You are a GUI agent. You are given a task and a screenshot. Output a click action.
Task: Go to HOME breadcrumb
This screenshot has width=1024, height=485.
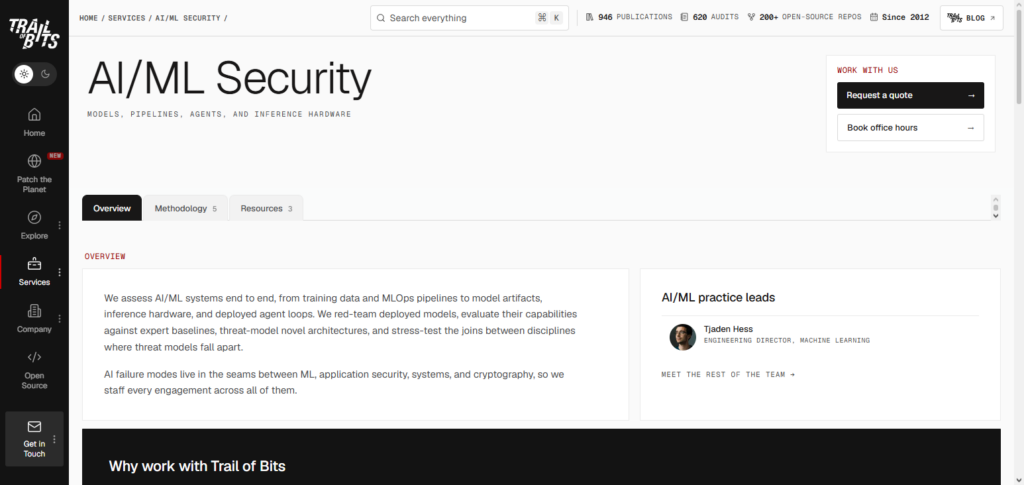click(x=88, y=18)
